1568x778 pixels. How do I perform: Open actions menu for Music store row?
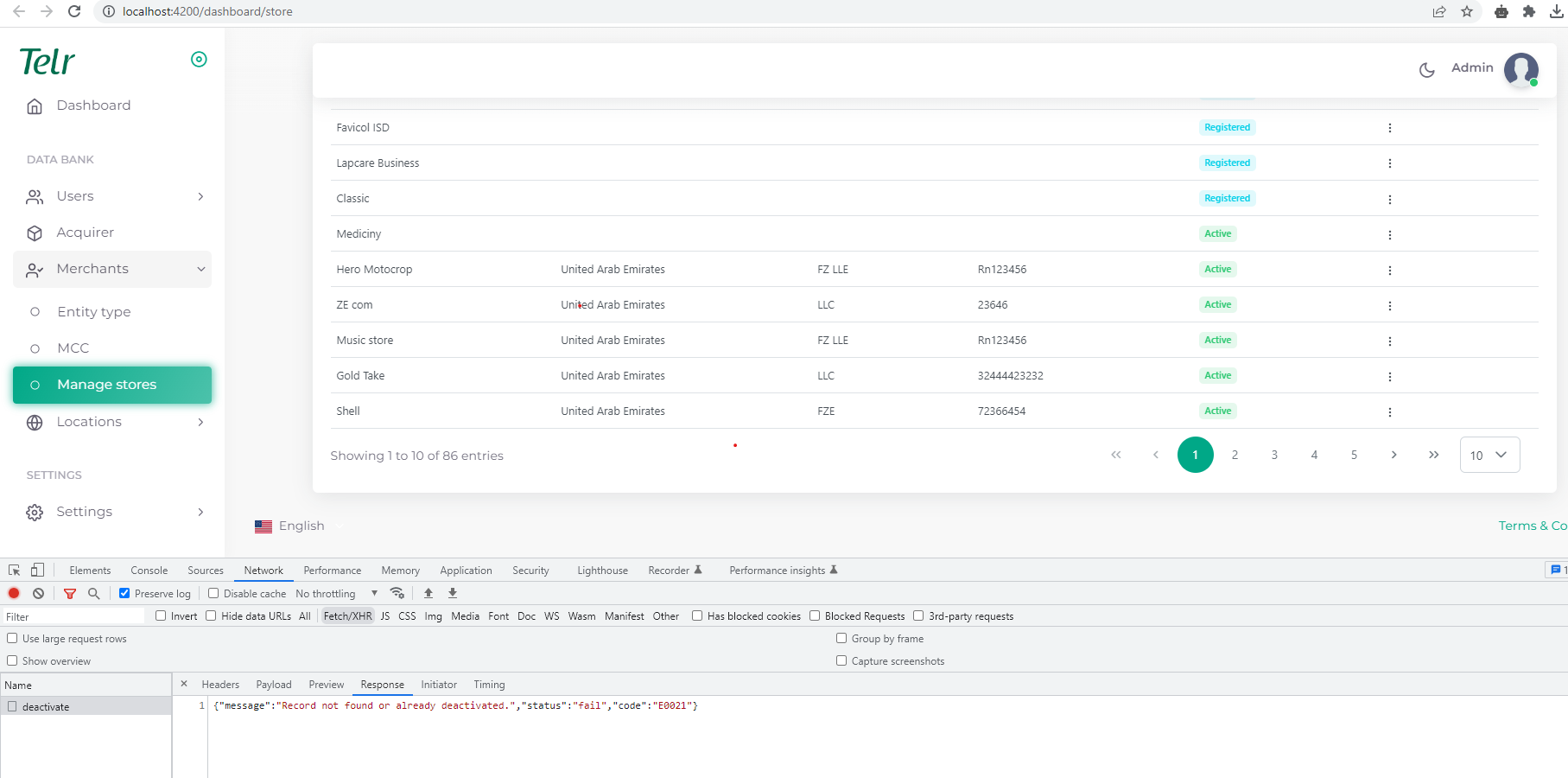tap(1389, 341)
